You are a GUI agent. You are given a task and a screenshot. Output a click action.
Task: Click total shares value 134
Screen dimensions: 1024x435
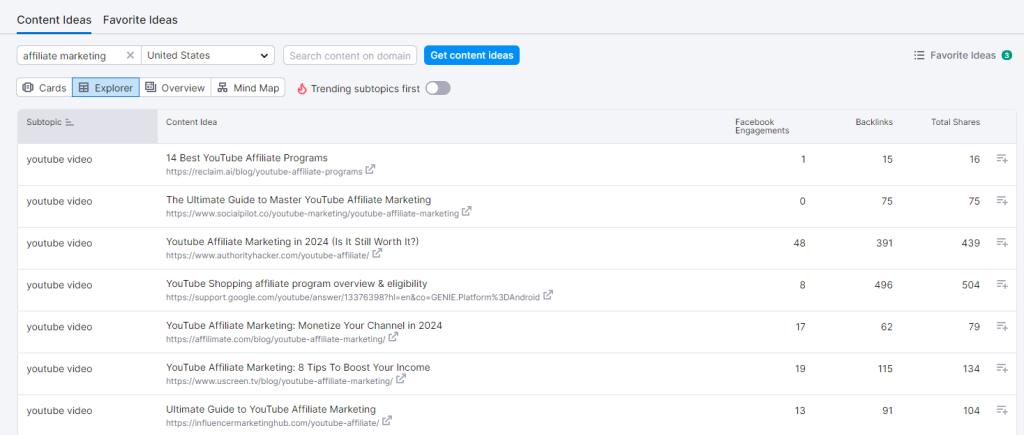[970, 368]
